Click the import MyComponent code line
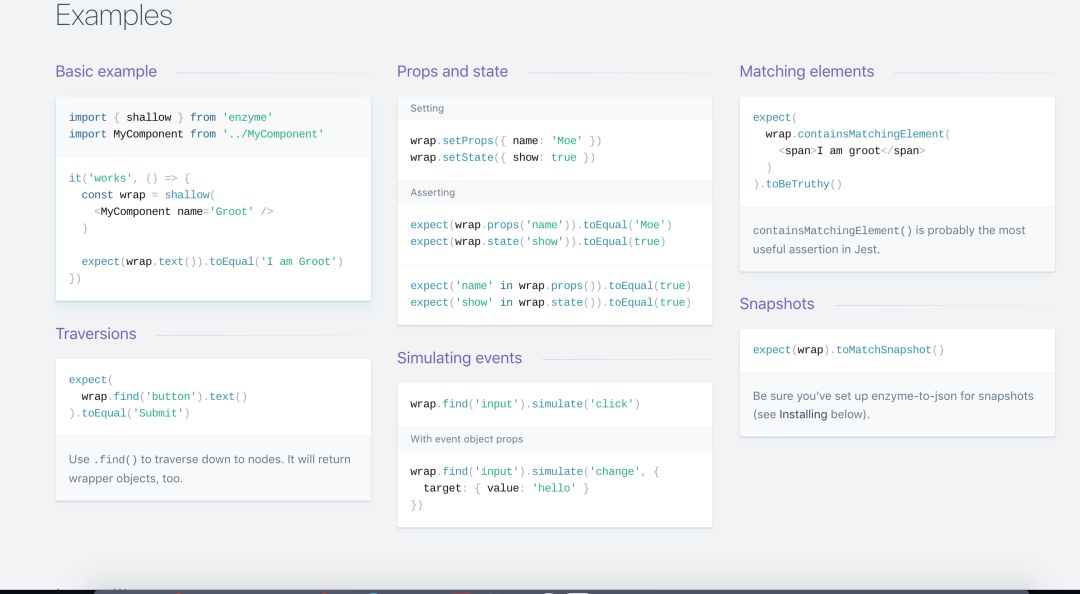This screenshot has height=594, width=1080. [196, 134]
